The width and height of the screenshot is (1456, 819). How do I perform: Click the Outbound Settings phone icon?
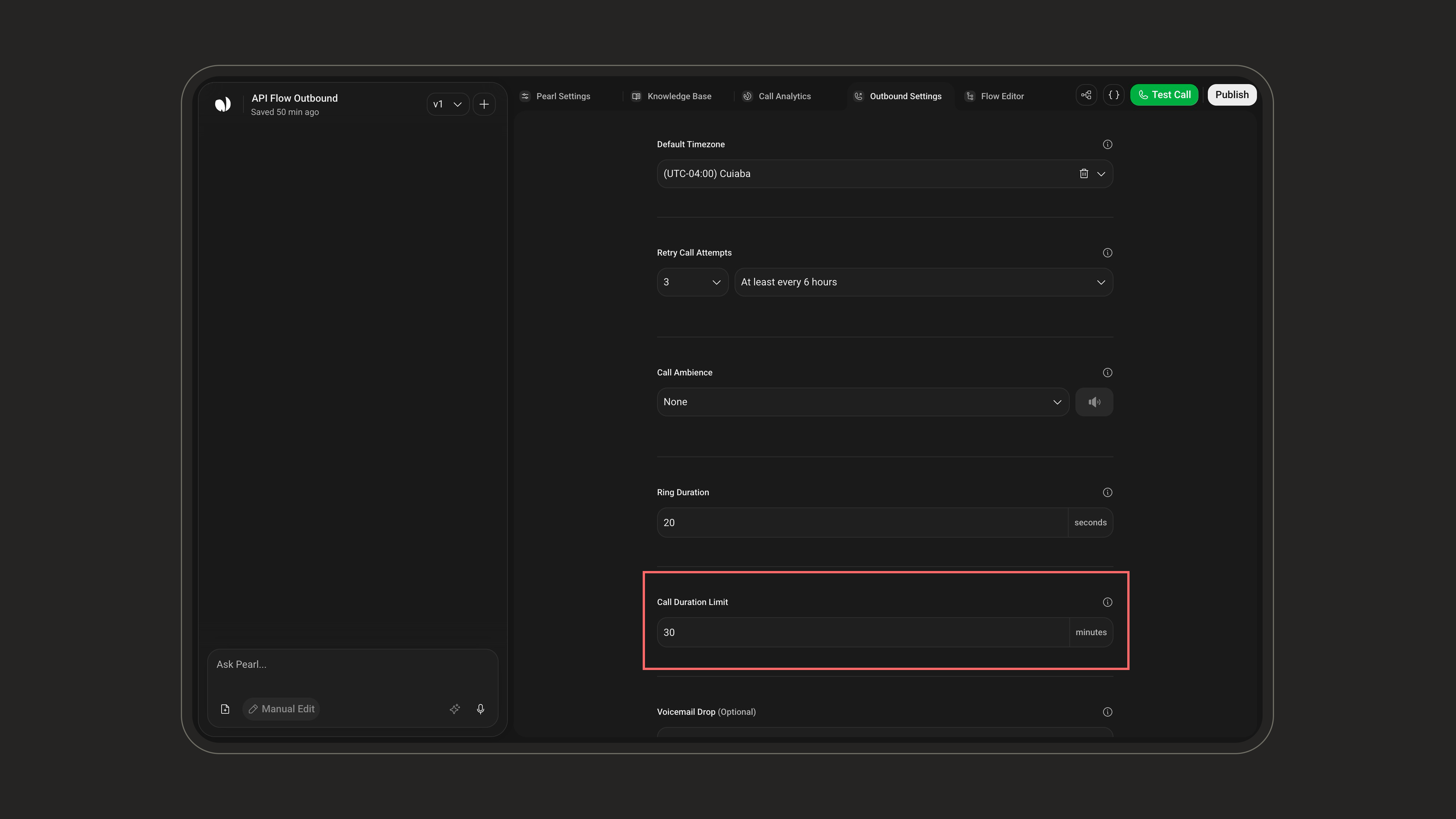coord(859,96)
